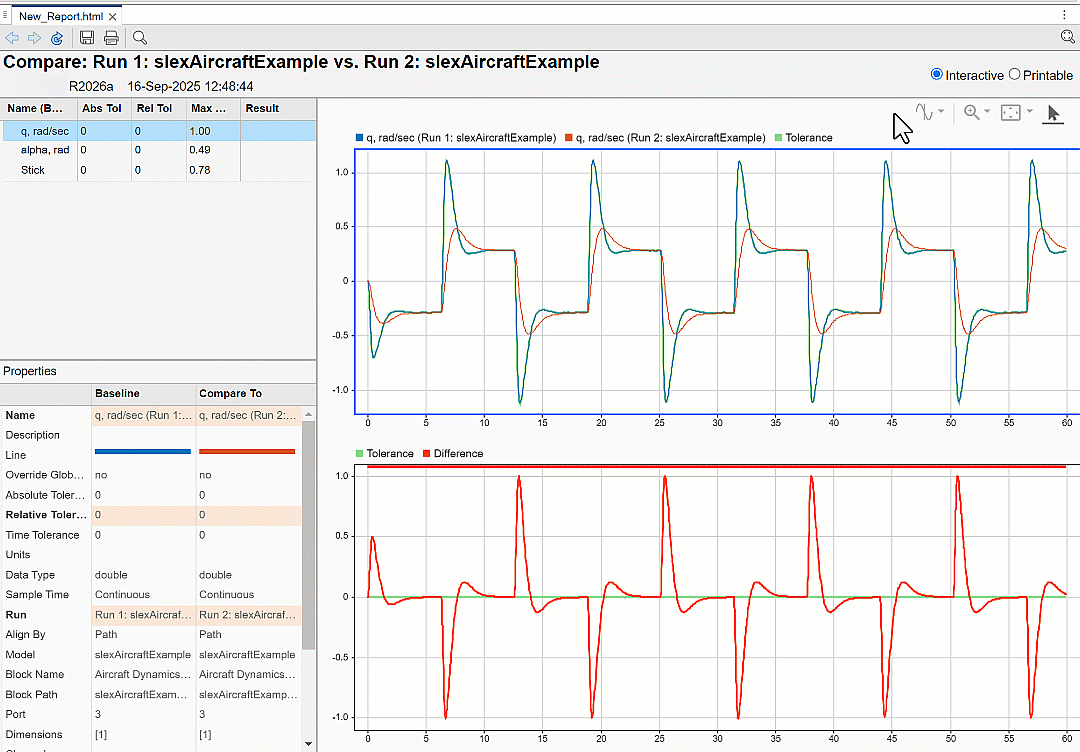This screenshot has height=752, width=1080.
Task: Click the Time Tolerance property label
Action: click(x=42, y=535)
